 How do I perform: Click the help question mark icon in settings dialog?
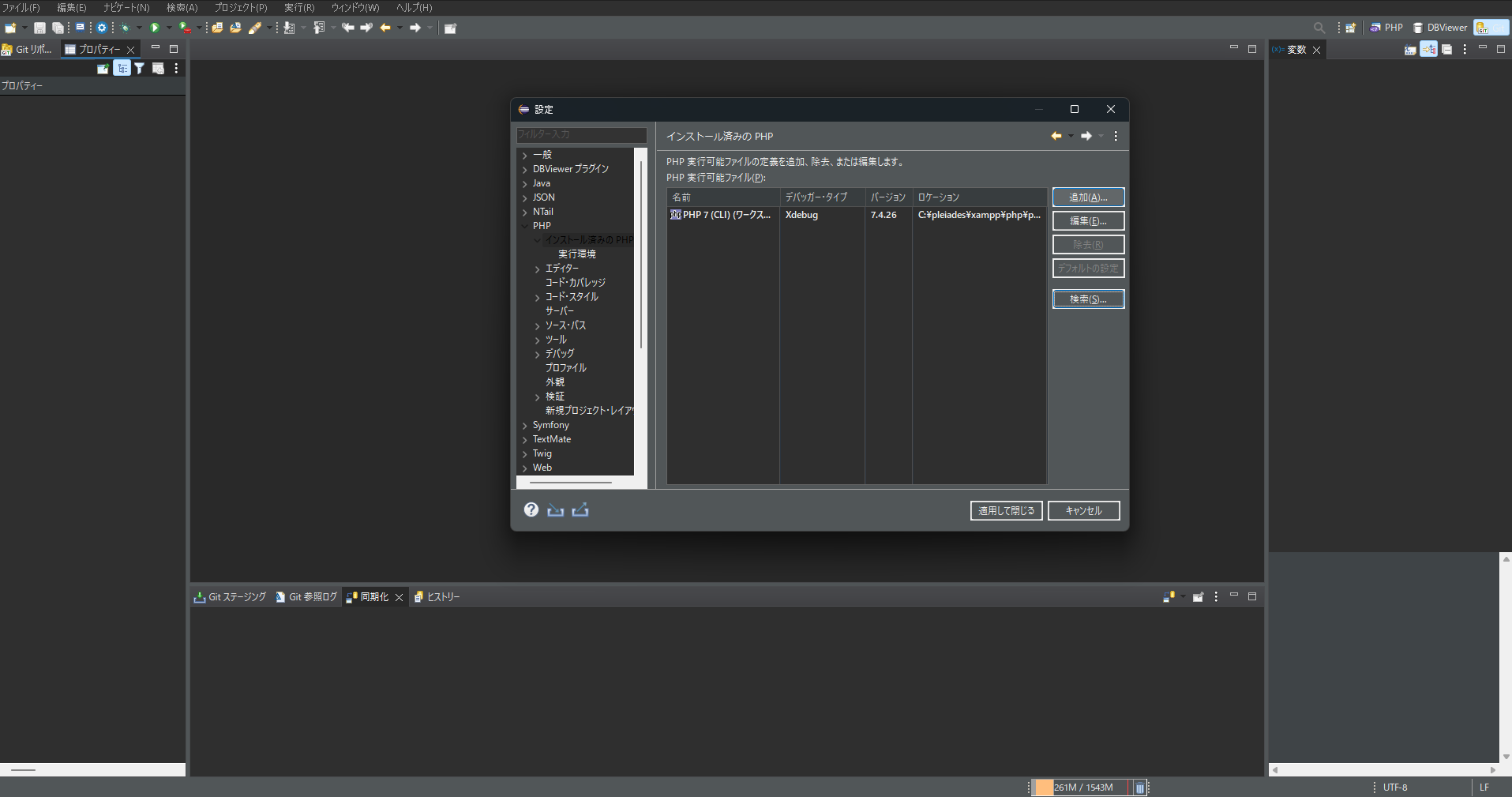pos(531,509)
